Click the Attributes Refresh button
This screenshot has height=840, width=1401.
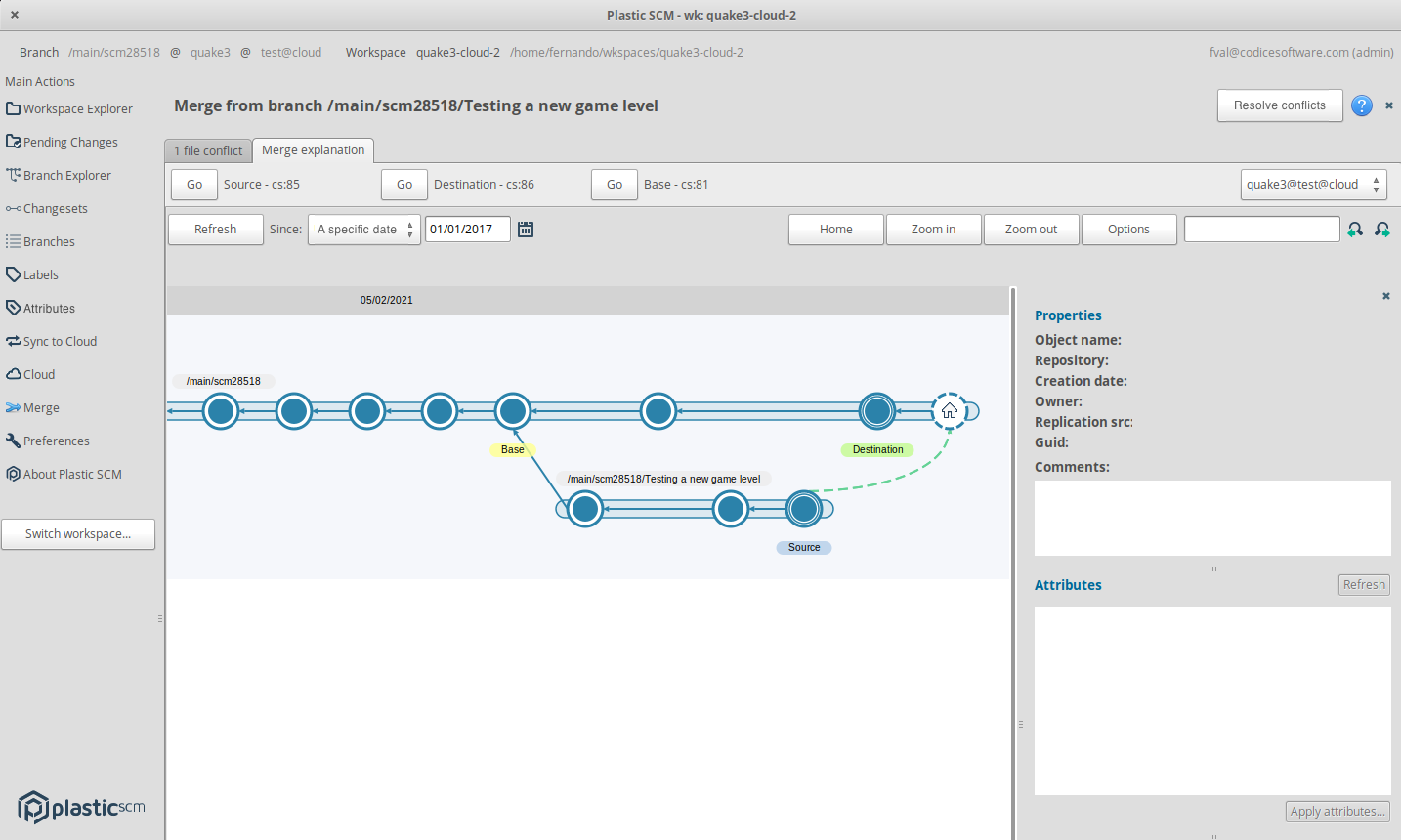[1364, 584]
